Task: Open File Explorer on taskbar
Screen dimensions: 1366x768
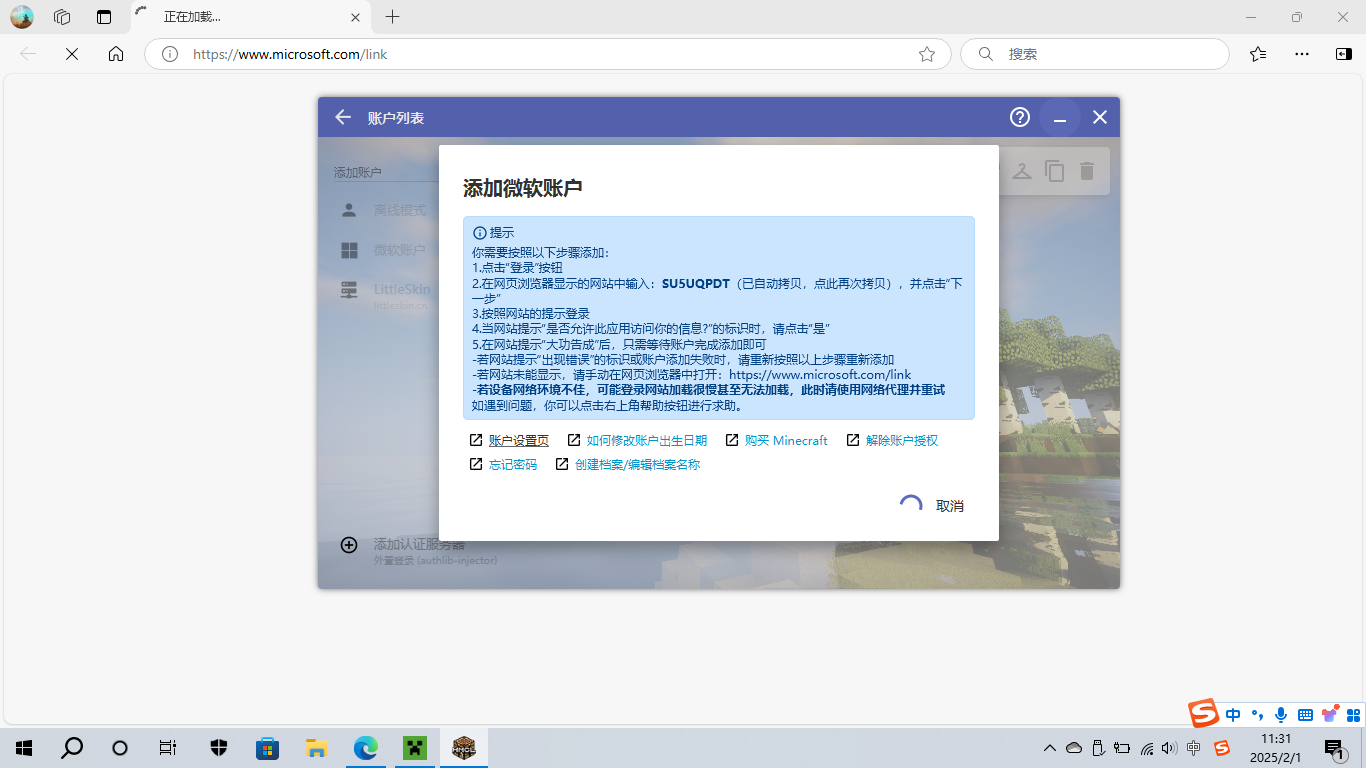Action: tap(316, 748)
